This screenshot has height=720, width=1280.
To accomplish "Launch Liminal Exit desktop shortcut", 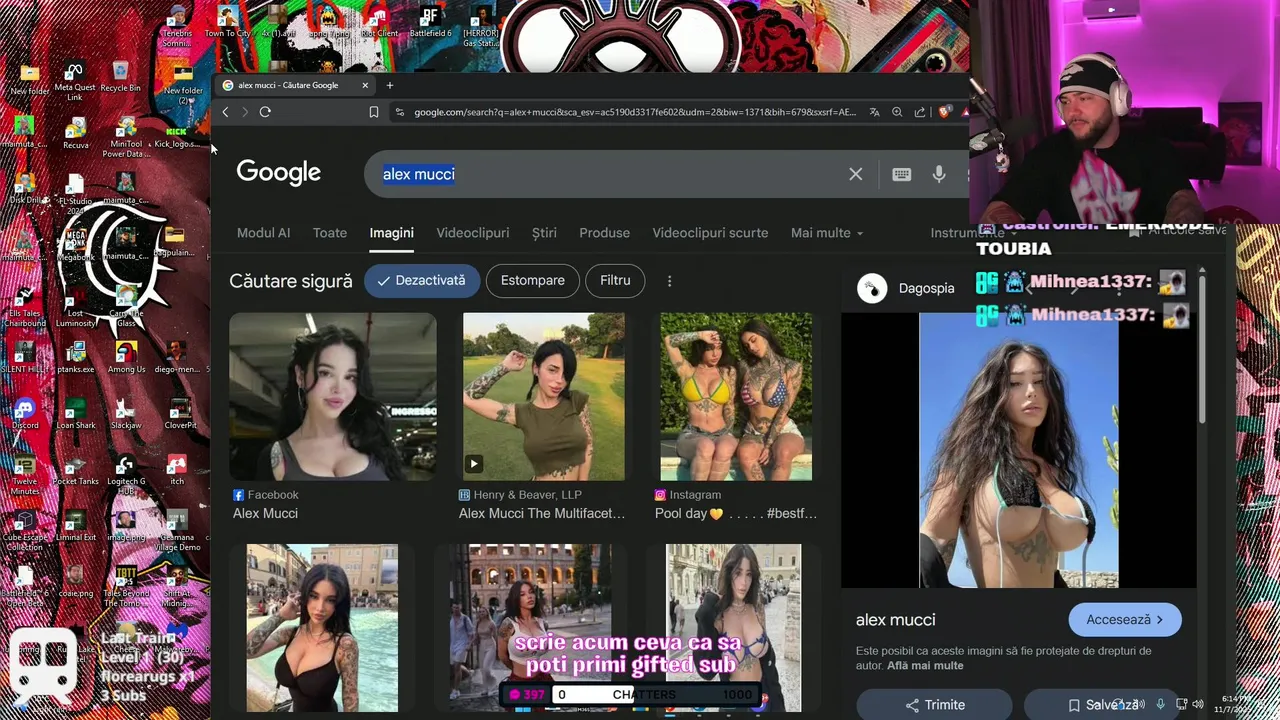I will [76, 525].
